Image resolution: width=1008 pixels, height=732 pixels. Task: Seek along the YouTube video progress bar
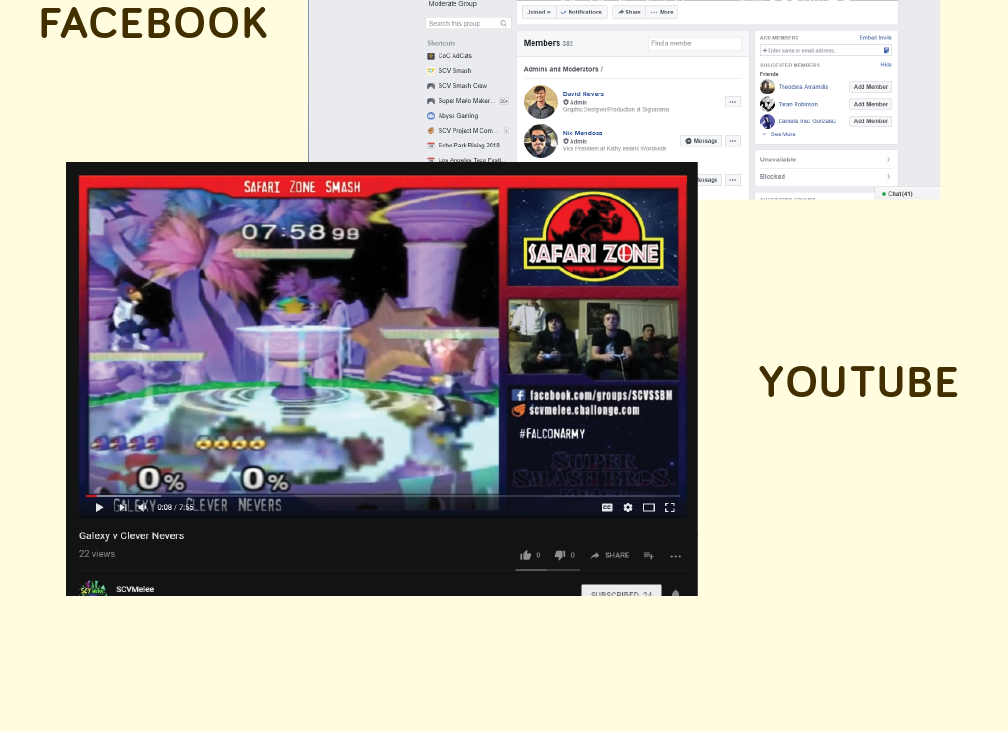point(382,495)
